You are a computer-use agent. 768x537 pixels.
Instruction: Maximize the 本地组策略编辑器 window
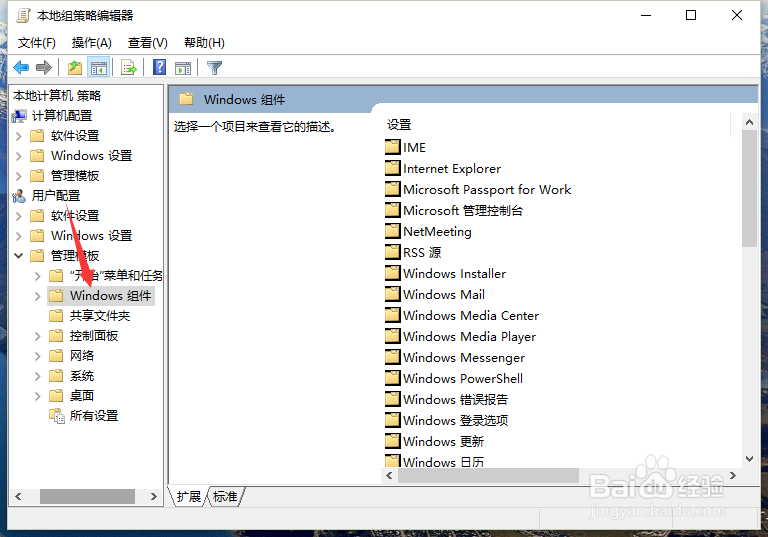691,15
